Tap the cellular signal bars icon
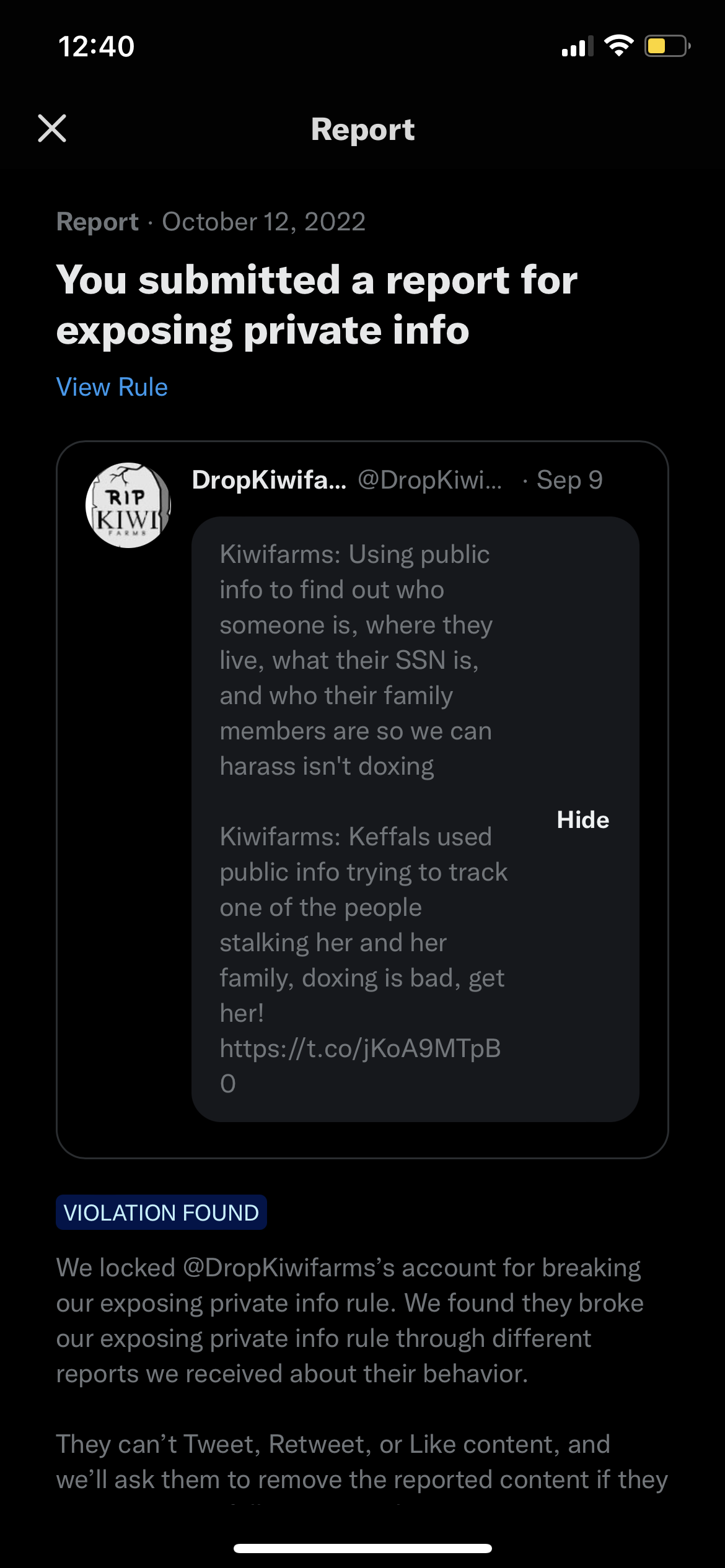Viewport: 725px width, 1568px height. [x=577, y=46]
